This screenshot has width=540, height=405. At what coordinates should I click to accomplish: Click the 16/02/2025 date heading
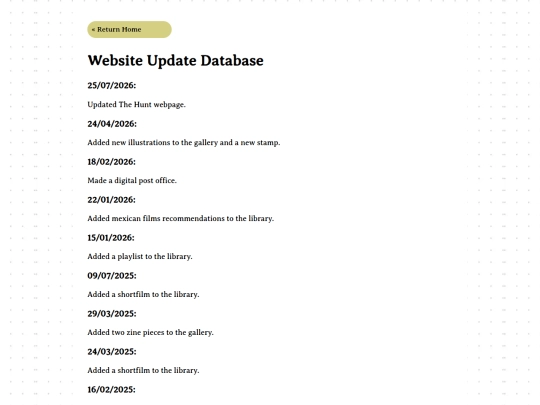[x=112, y=390]
